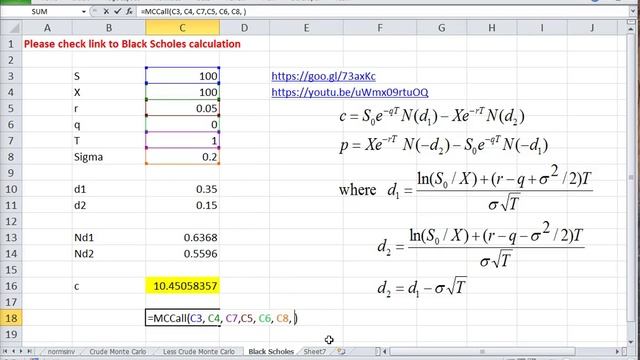Click the q value cell showing 0
640x360 pixels.
[x=182, y=124]
